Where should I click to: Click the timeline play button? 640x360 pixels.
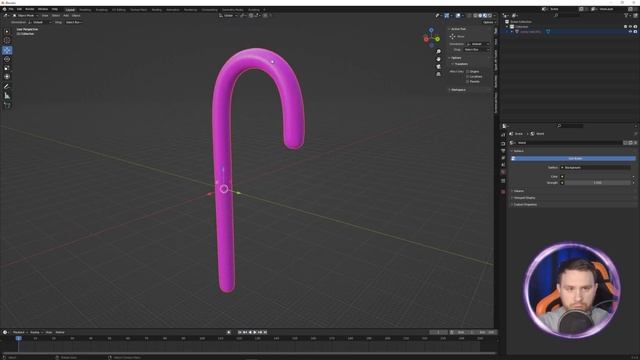(x=255, y=332)
